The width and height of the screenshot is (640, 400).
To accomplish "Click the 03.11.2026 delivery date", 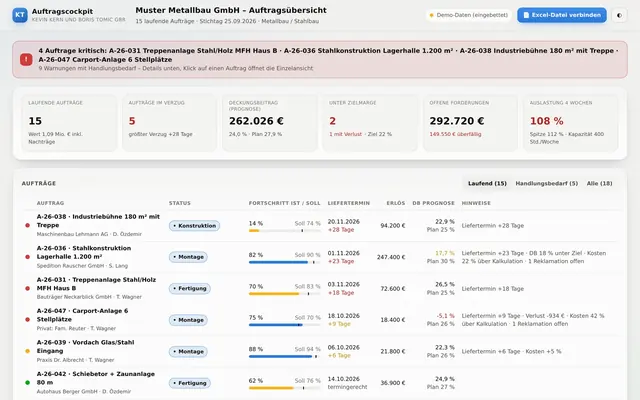I will (344, 284).
